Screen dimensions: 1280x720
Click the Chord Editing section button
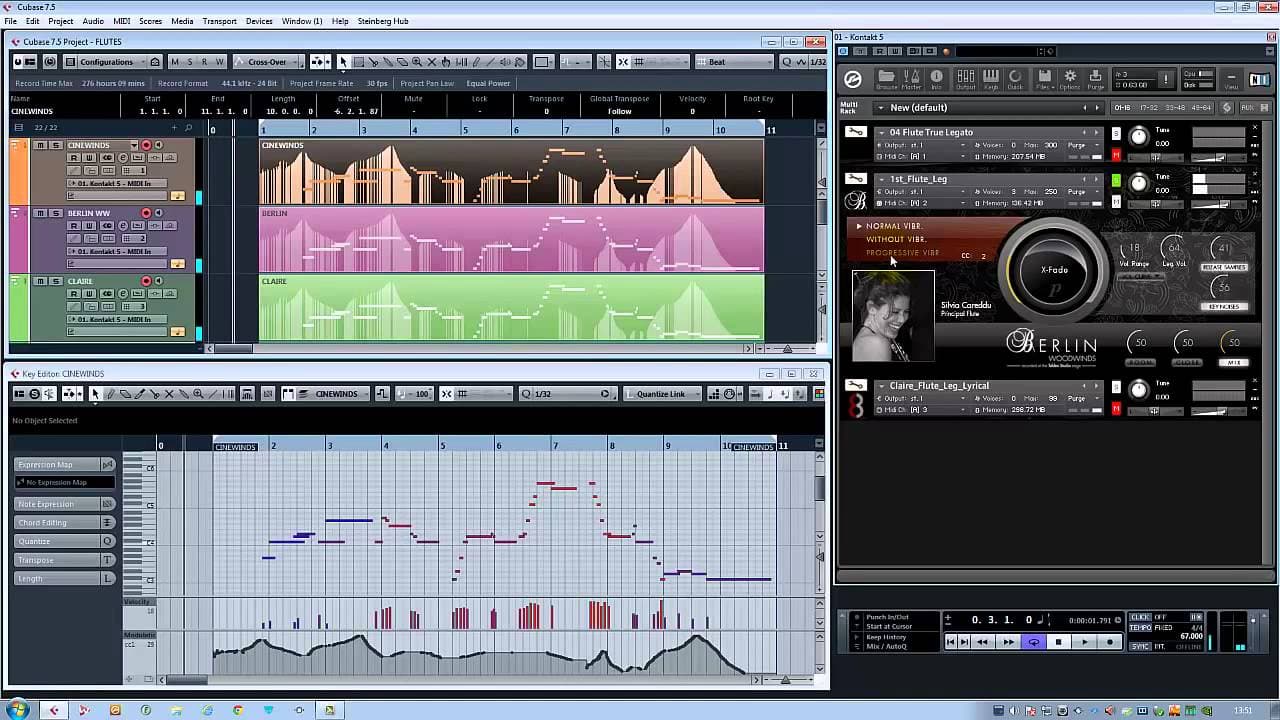57,522
